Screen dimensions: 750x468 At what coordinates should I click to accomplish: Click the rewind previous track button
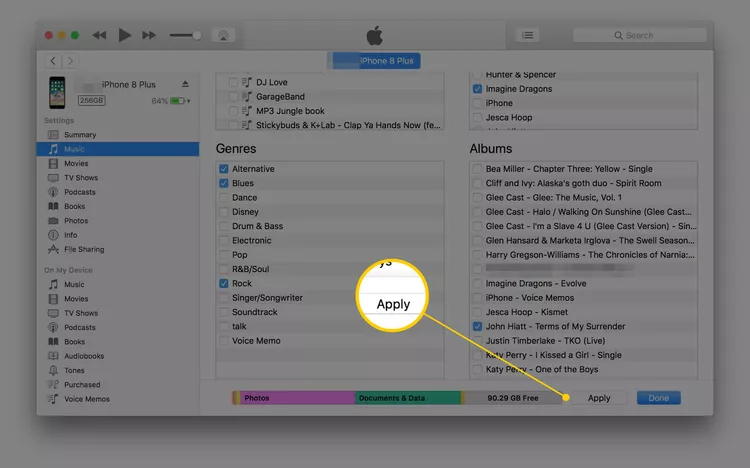point(99,35)
